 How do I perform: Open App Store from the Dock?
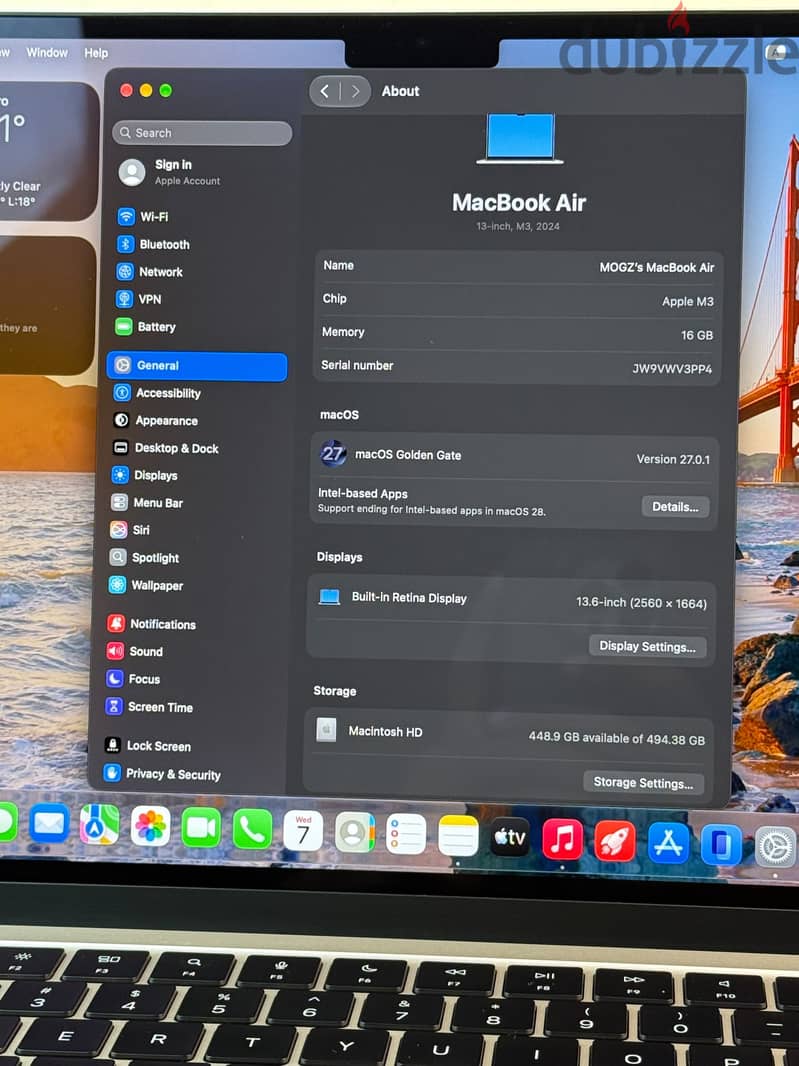pos(668,844)
